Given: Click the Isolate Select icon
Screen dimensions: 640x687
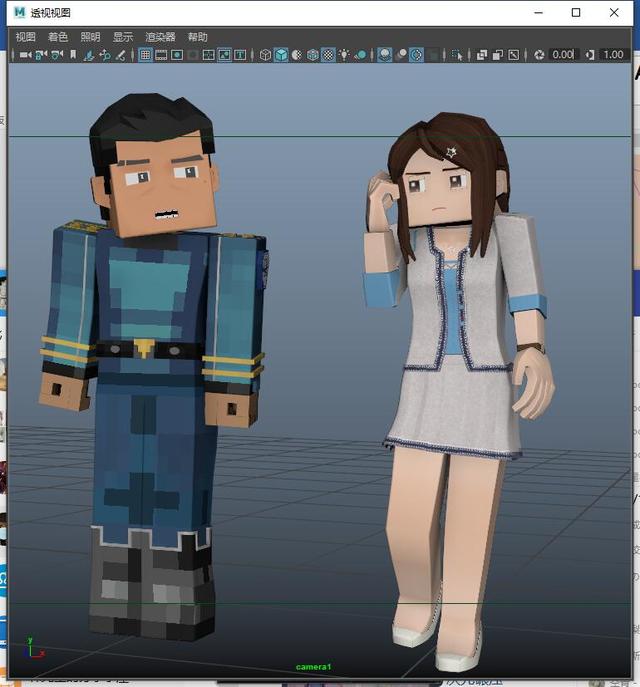Looking at the screenshot, I should [x=457, y=55].
